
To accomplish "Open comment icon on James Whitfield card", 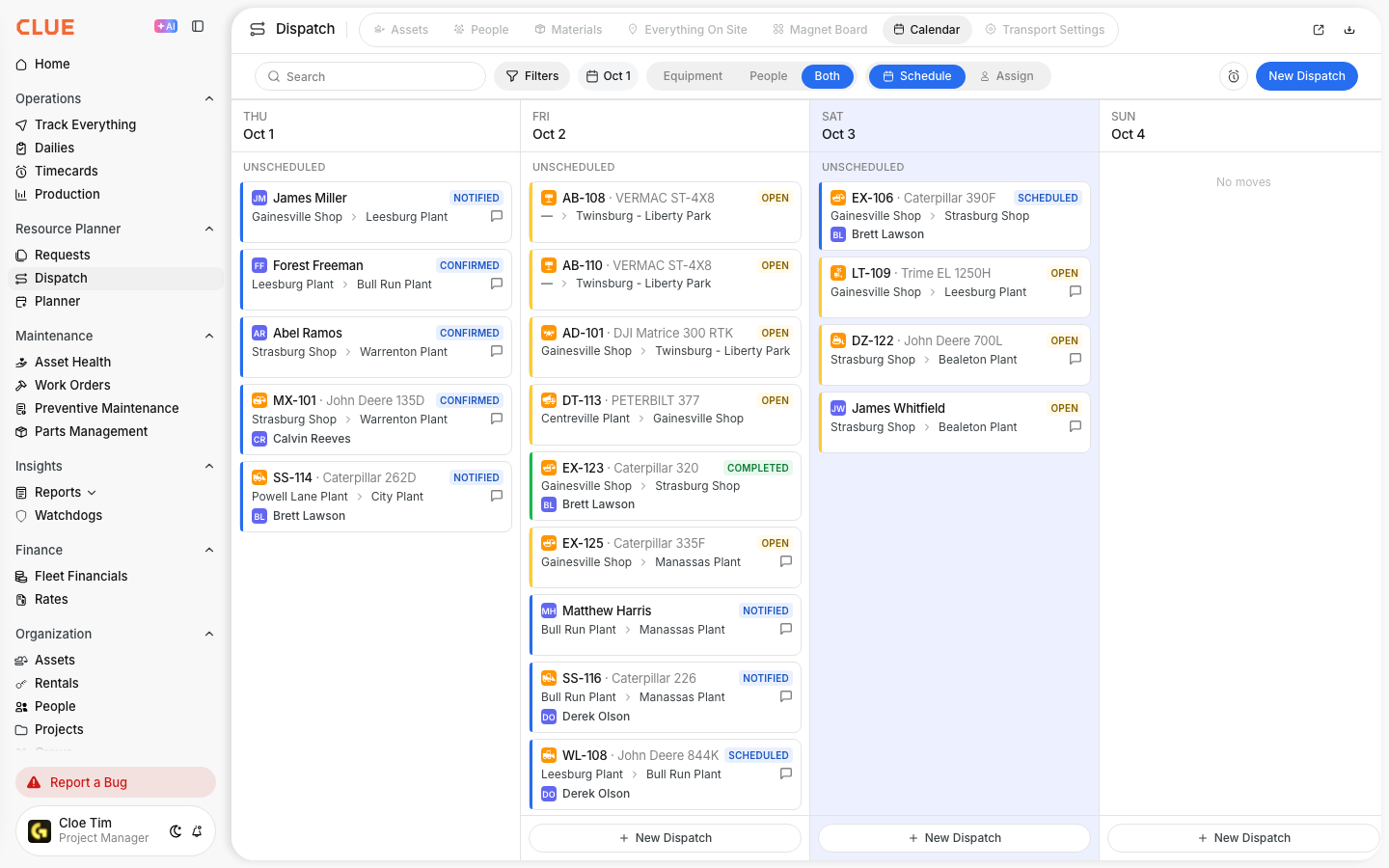I will 1076,426.
